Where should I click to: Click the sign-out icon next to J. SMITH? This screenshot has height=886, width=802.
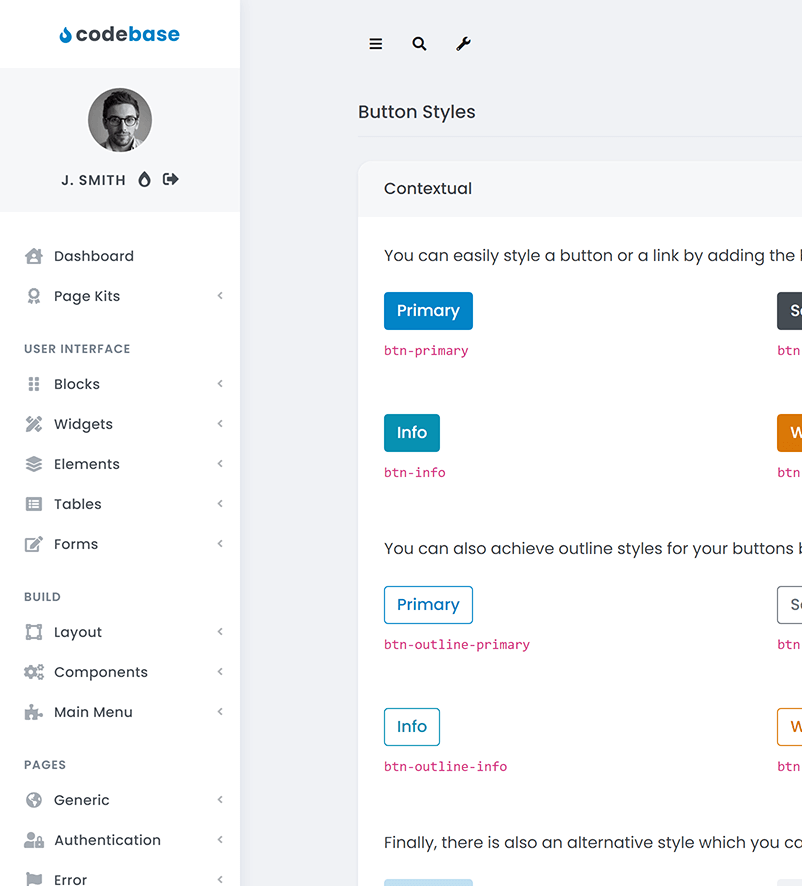[x=170, y=179]
